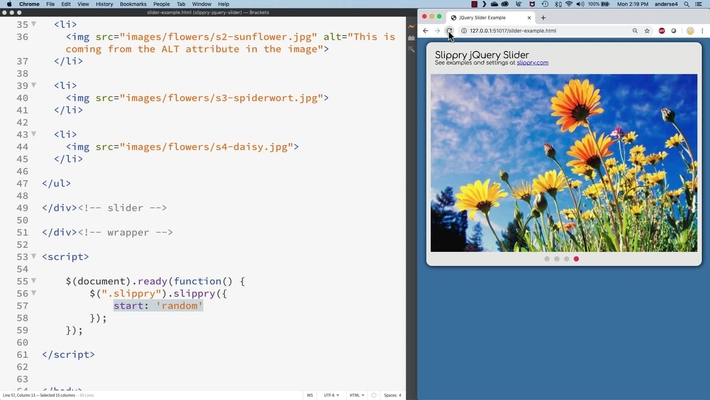Click the Mon 2:19 PM clock
The height and width of the screenshot is (400, 710).
[633, 4]
